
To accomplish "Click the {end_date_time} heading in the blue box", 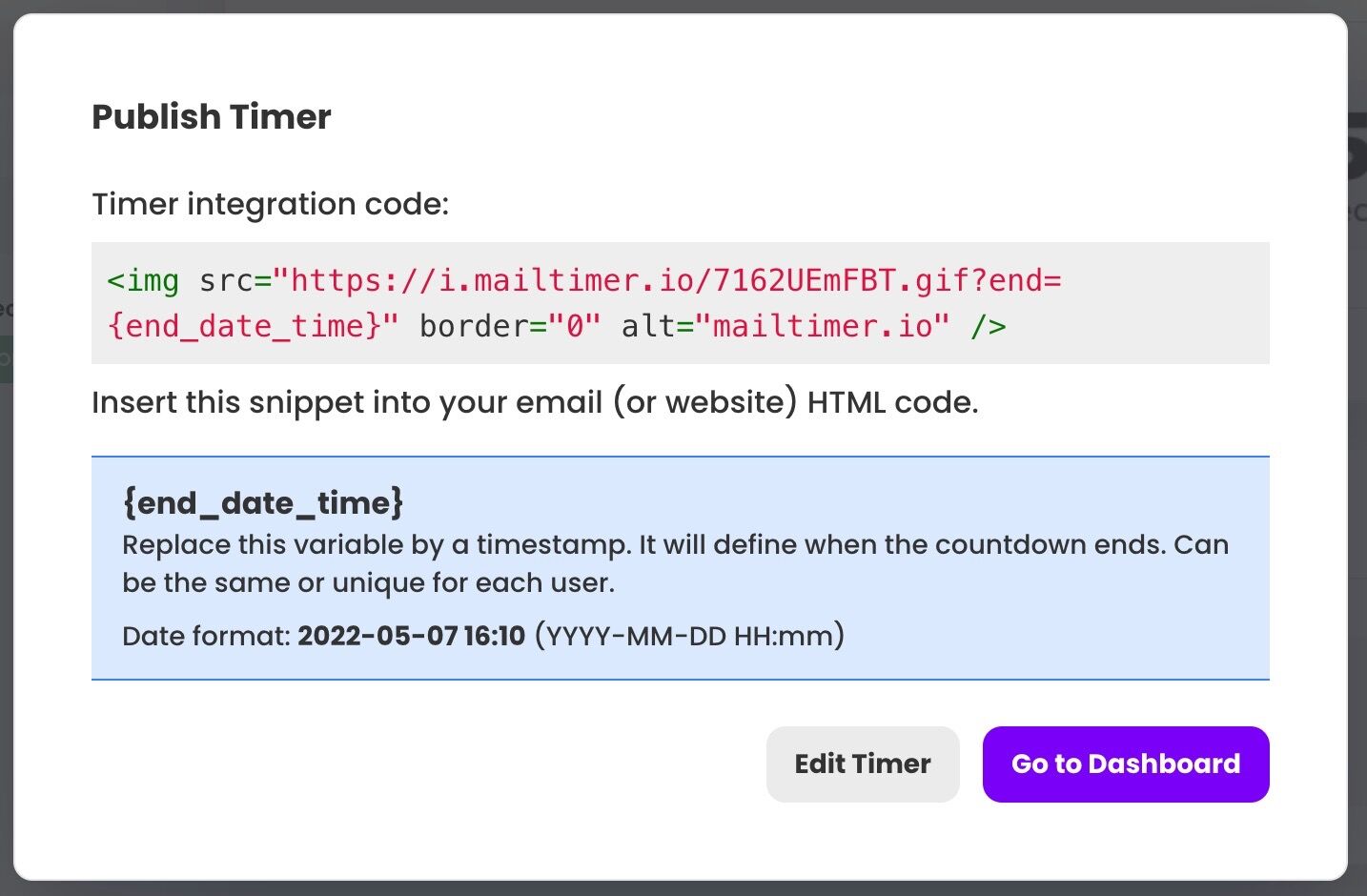I will 262,502.
